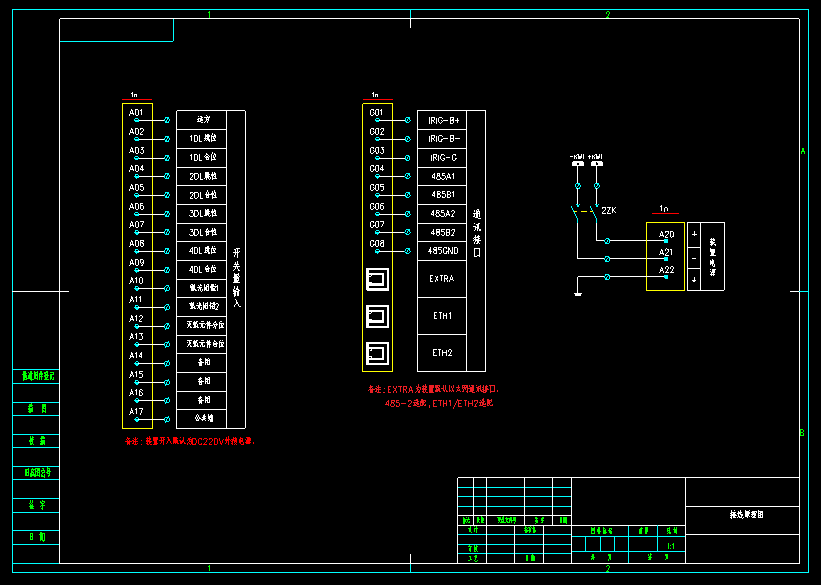Click the red EXTRA note text
821x585 pixels.
point(433,389)
